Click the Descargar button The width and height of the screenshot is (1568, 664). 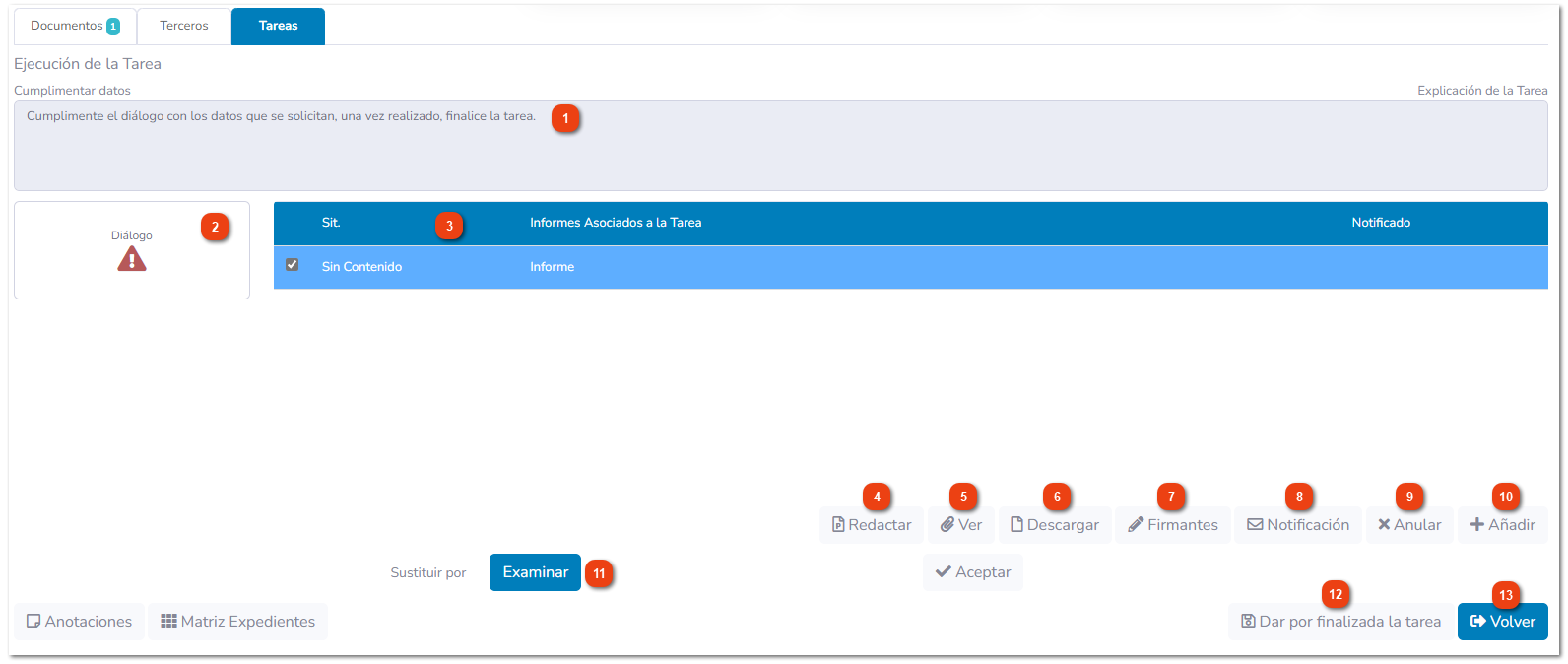coord(1055,525)
